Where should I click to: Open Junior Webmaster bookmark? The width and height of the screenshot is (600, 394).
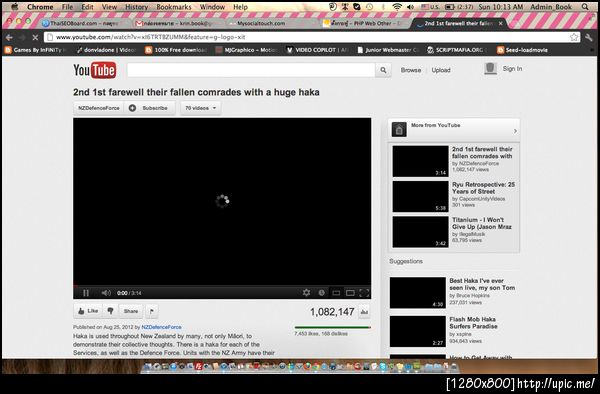388,50
